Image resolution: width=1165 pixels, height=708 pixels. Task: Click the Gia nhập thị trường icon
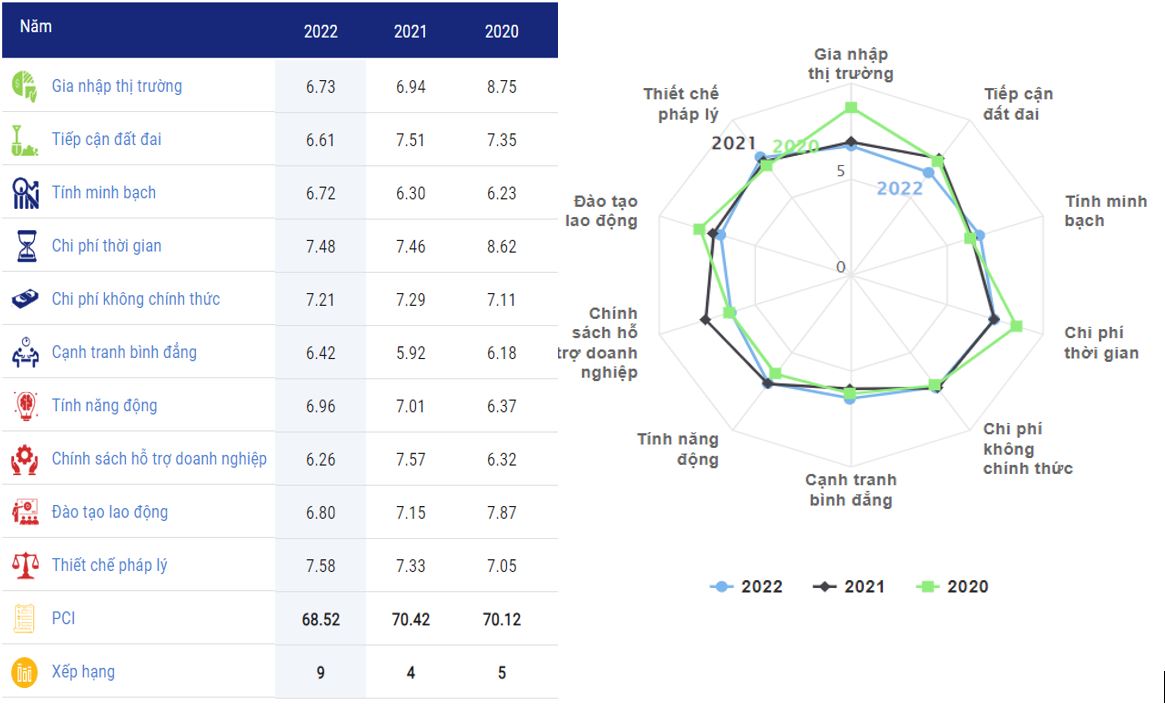25,86
